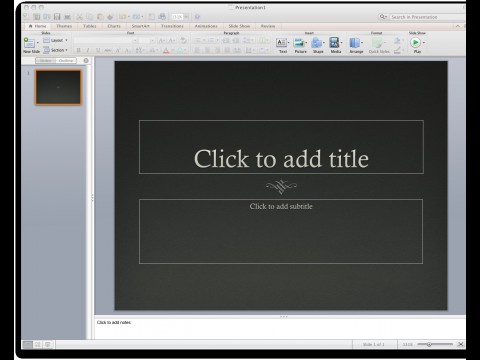Click the New Slide icon
This screenshot has height=360, width=480.
point(29,43)
